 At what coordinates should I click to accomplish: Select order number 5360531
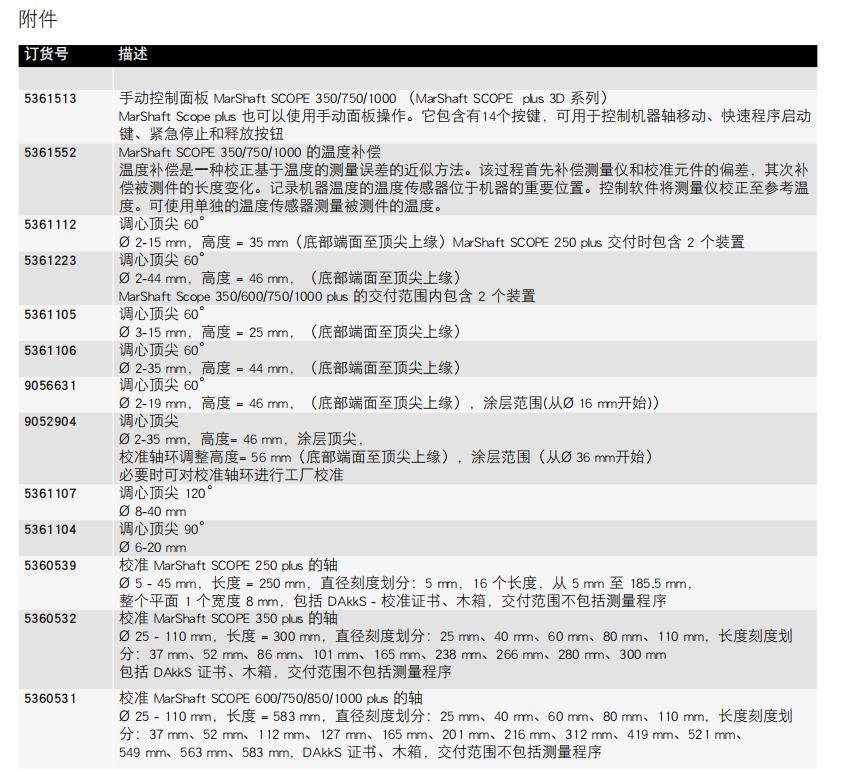coord(50,699)
